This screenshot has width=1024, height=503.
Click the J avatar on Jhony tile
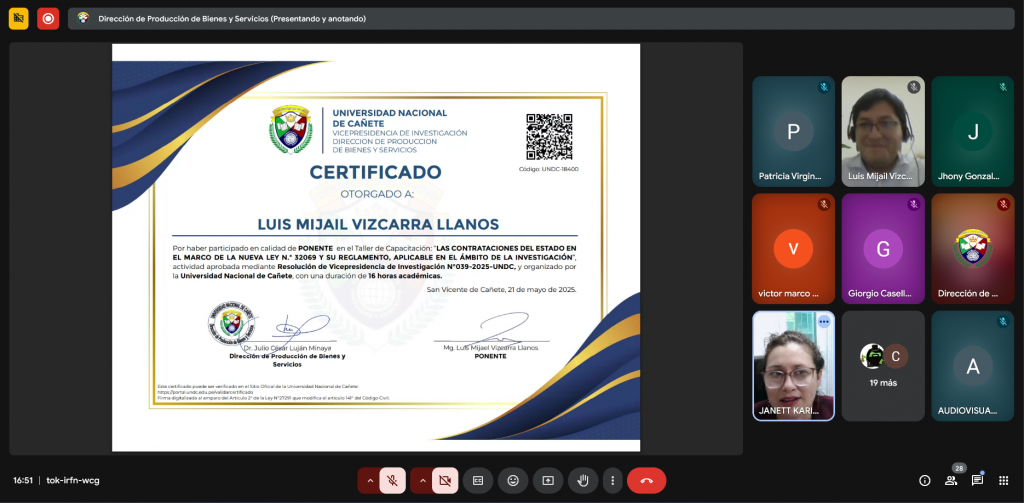pos(972,131)
